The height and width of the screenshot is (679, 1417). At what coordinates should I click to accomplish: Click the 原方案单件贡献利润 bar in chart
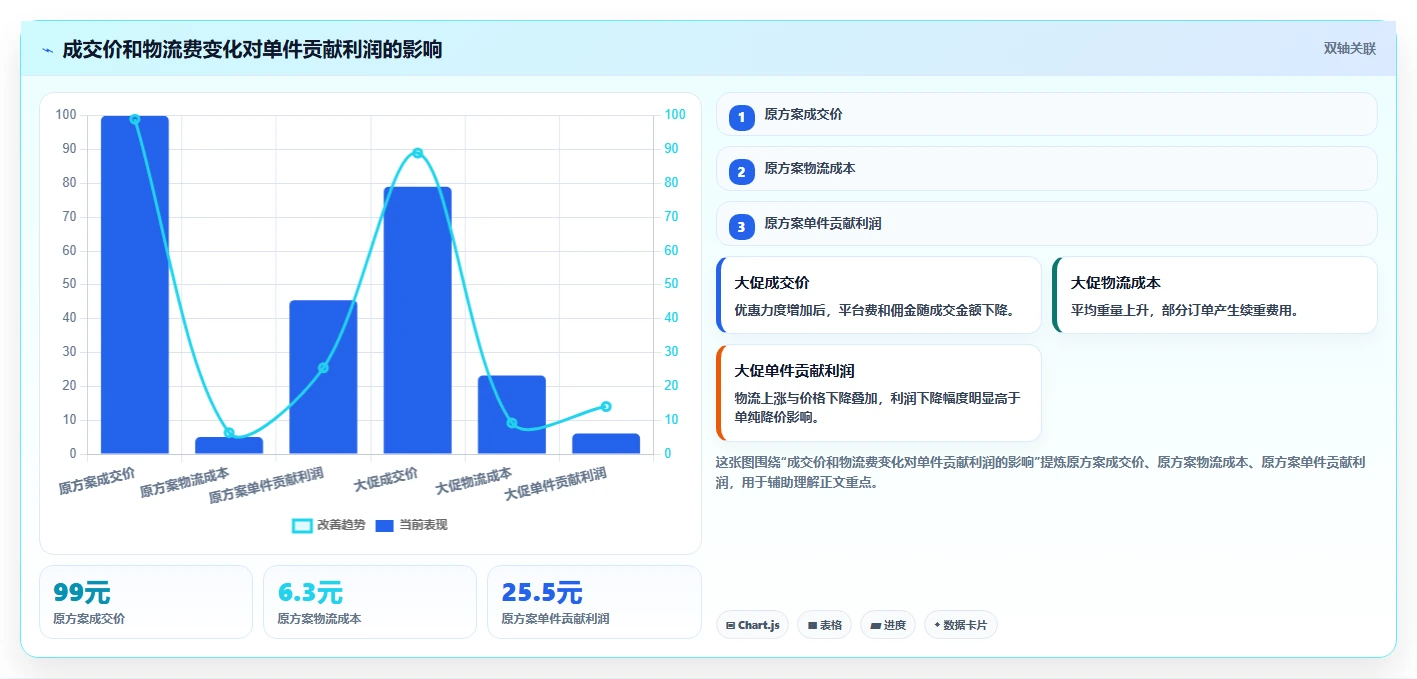point(323,377)
